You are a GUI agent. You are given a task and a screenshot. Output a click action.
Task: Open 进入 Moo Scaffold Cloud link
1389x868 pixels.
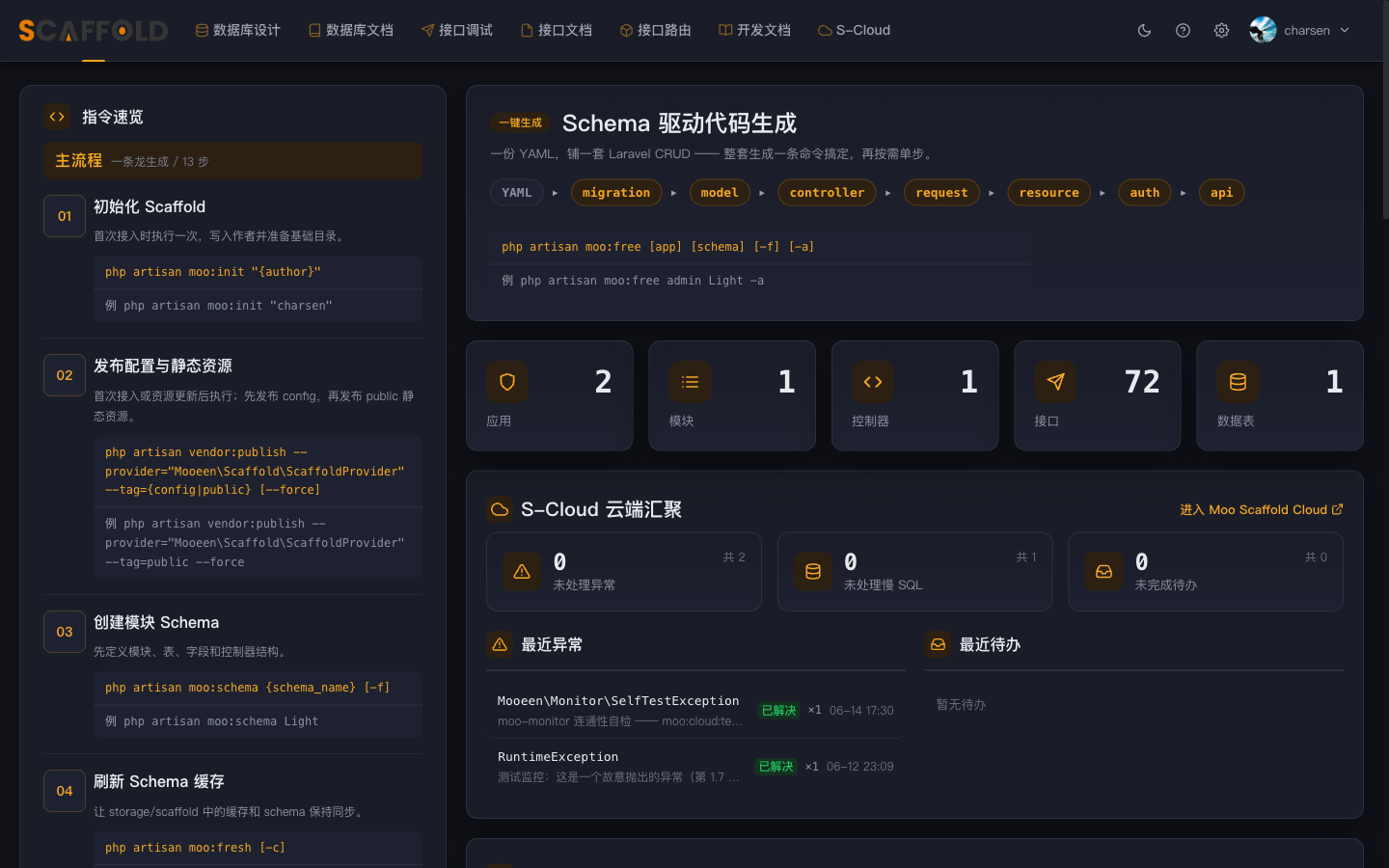[1262, 509]
